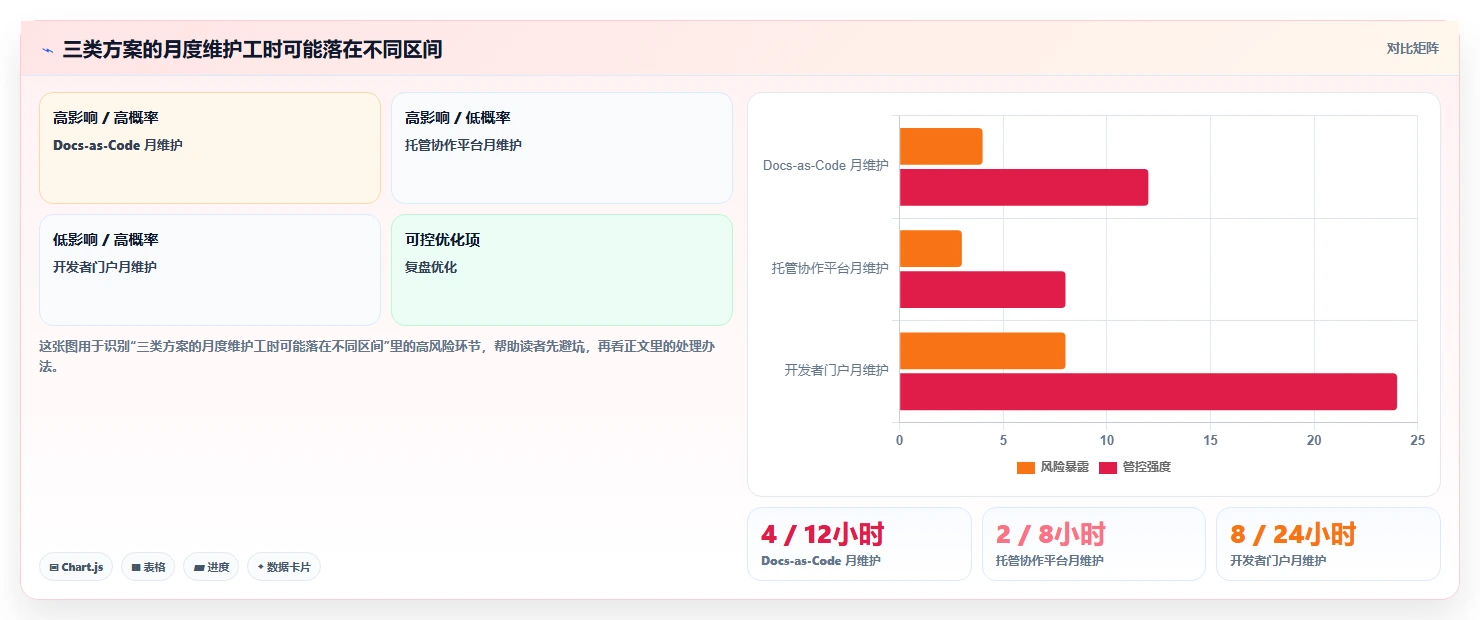Click the 表格 tag chip
This screenshot has width=1480, height=620.
(x=148, y=567)
